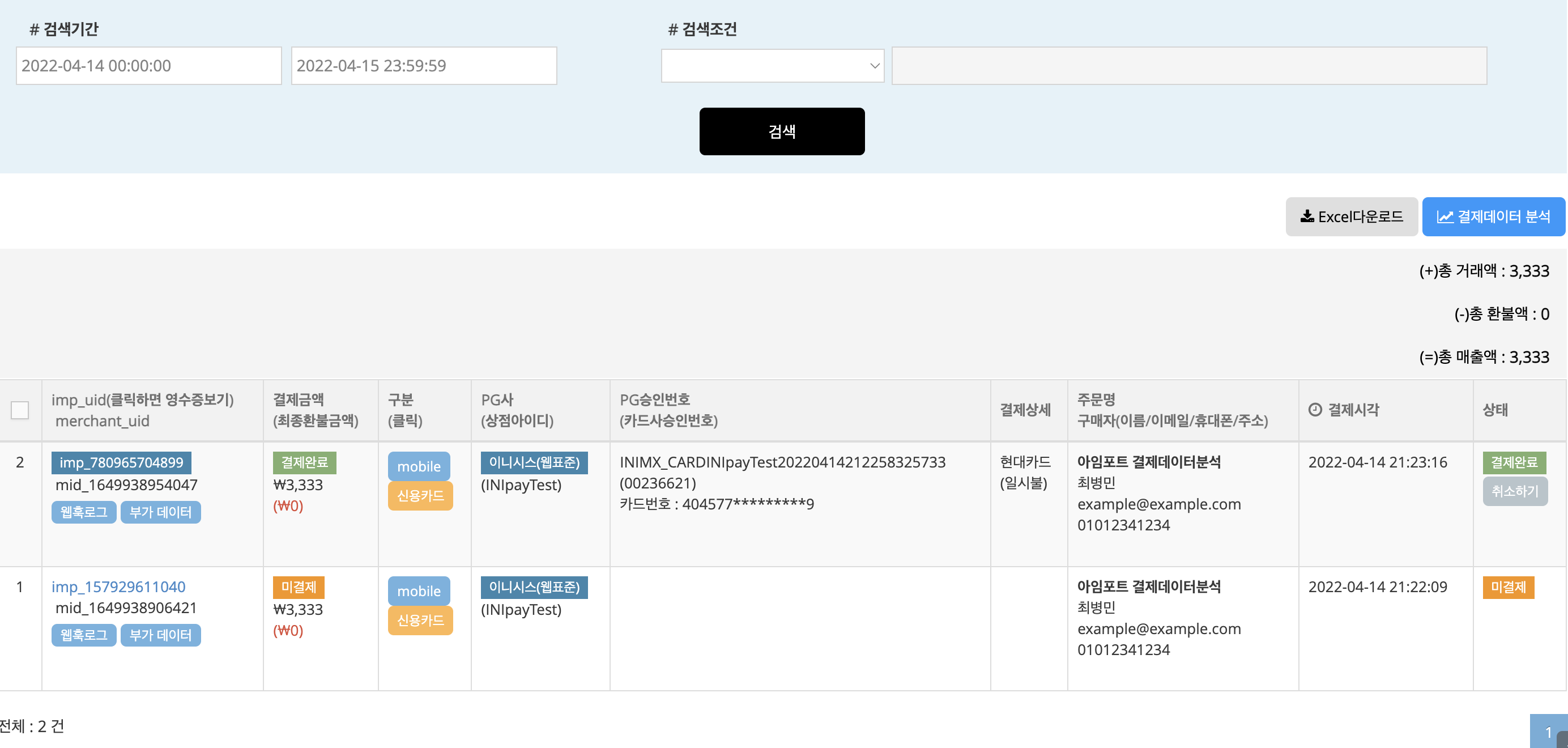
Task: Toggle the select-all checkbox in table header
Action: pyautogui.click(x=20, y=410)
